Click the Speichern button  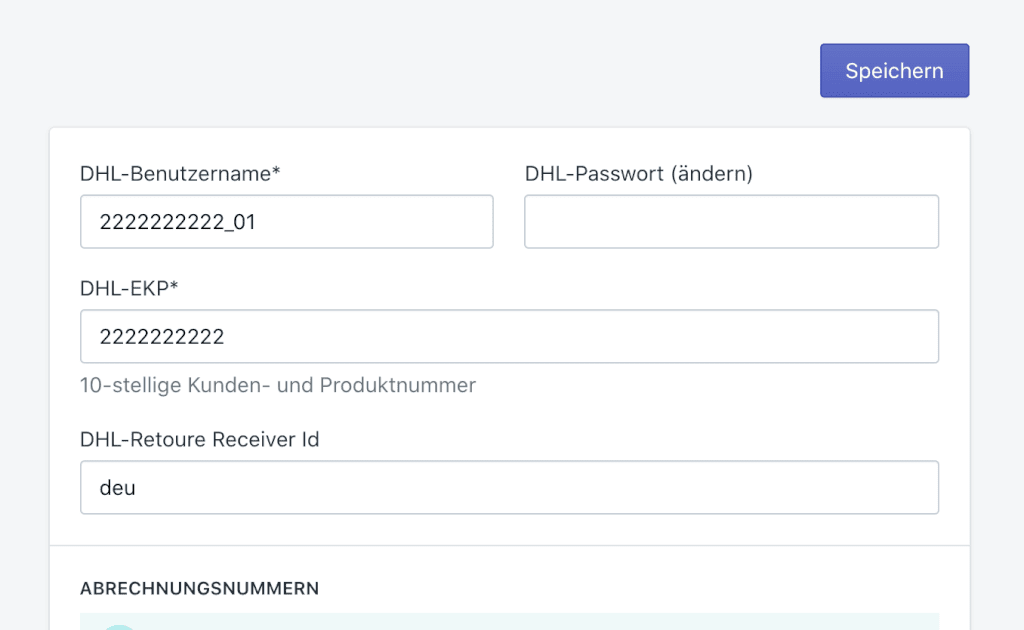click(x=894, y=71)
